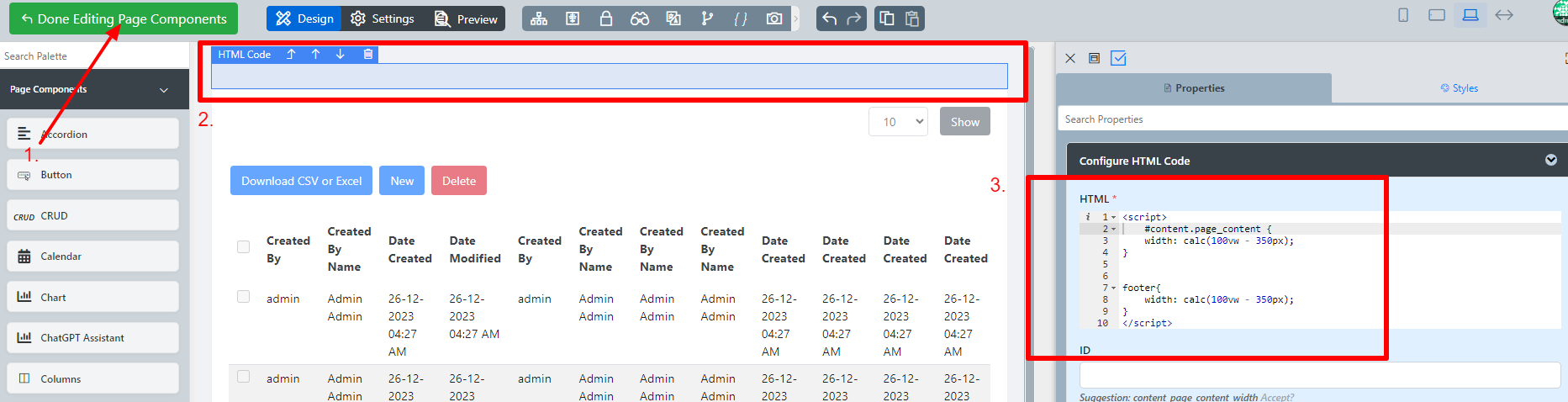Screen dimensions: 1568x402
Task: Expand toolbar with the small right arrow
Action: coord(795,19)
